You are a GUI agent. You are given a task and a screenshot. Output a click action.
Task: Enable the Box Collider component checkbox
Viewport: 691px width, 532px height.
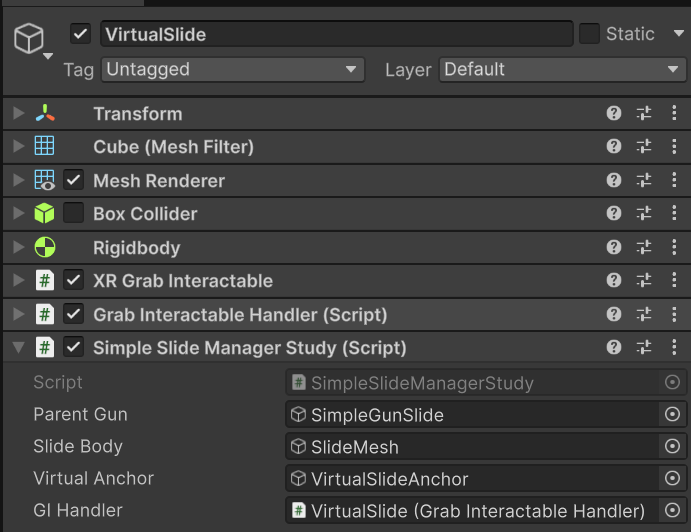(x=73, y=214)
